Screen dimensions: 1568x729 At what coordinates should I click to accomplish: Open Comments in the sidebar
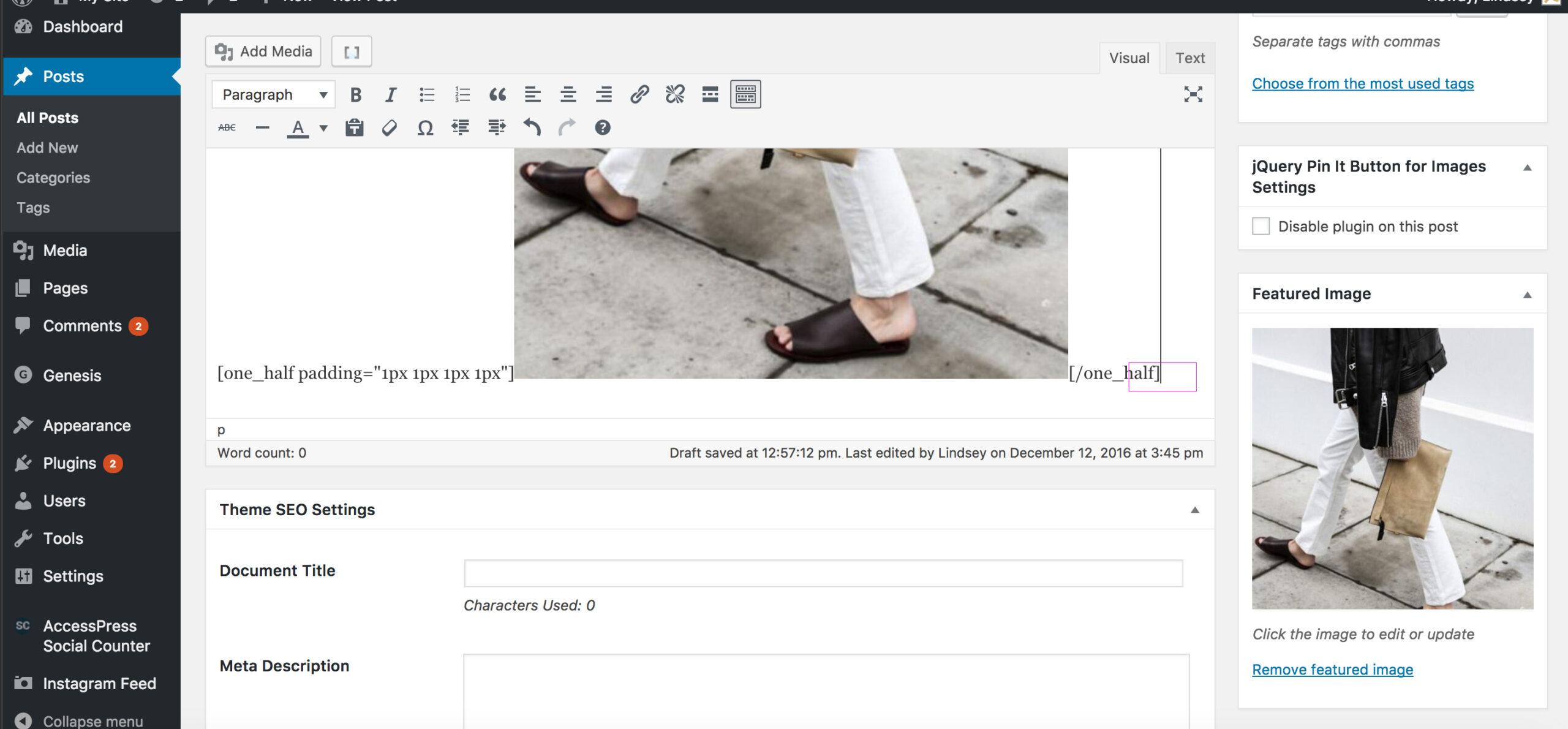[x=82, y=326]
